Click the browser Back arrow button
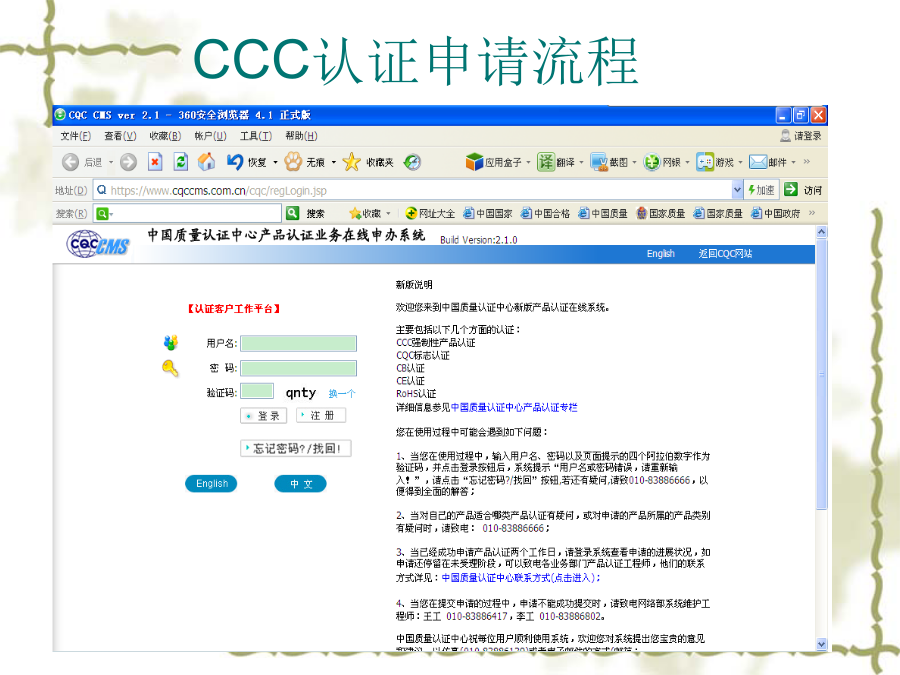This screenshot has height=675, width=900. 70,162
